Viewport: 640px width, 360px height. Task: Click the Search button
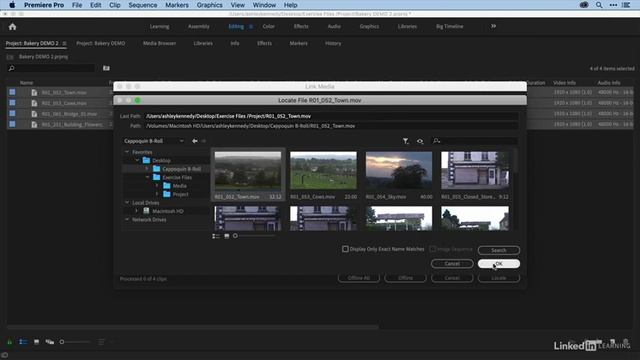[x=499, y=250]
